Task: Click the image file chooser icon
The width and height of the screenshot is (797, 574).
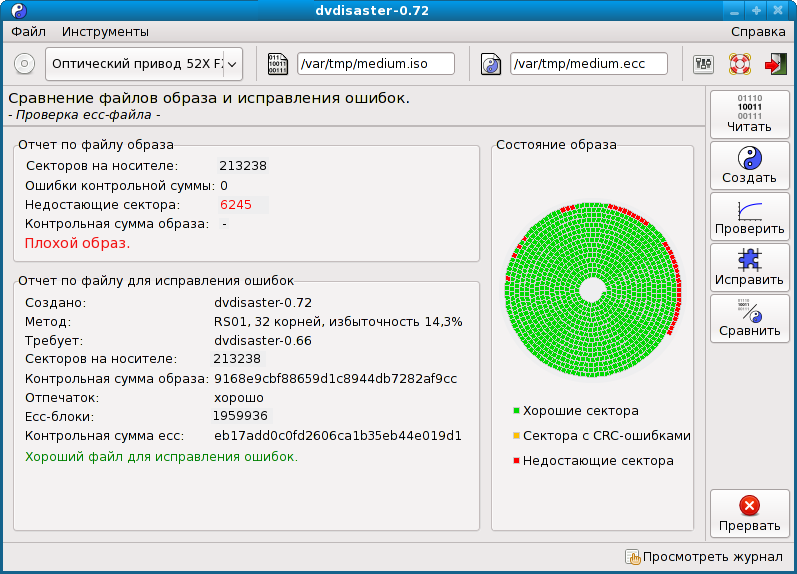Action: [277, 64]
